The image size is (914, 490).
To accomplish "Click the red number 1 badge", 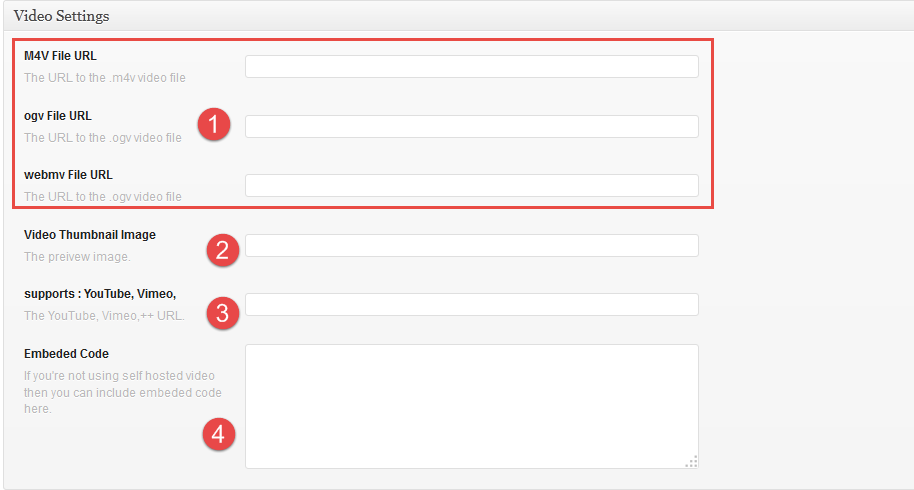I will pos(214,125).
